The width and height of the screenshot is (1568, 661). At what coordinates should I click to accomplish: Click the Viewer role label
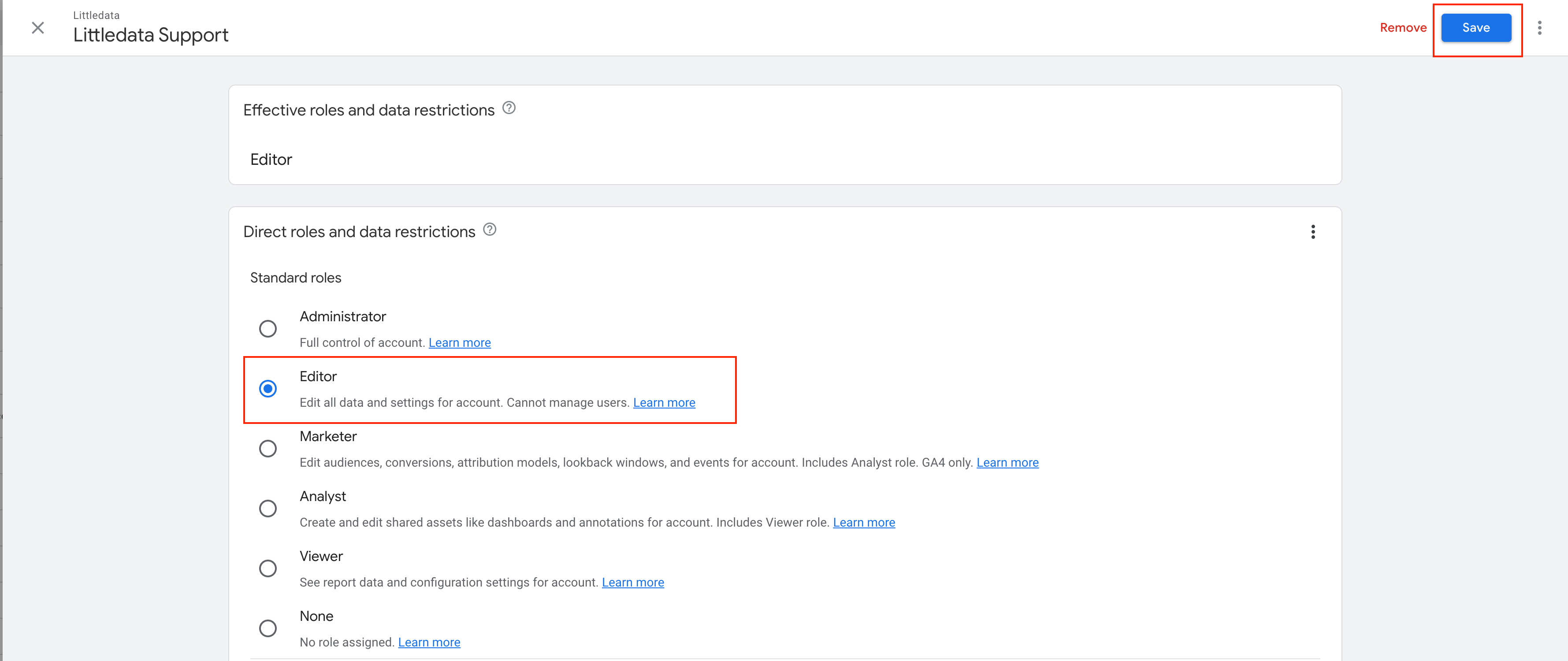321,556
